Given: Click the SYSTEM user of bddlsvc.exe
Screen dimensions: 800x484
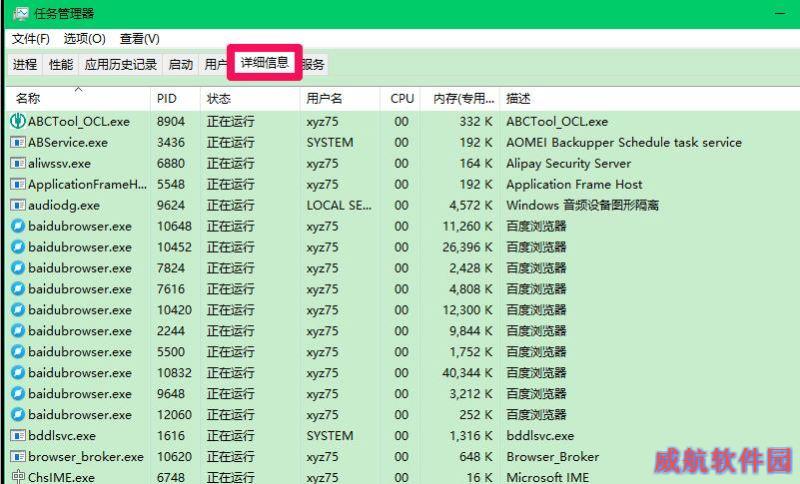Looking at the screenshot, I should click(x=330, y=436).
